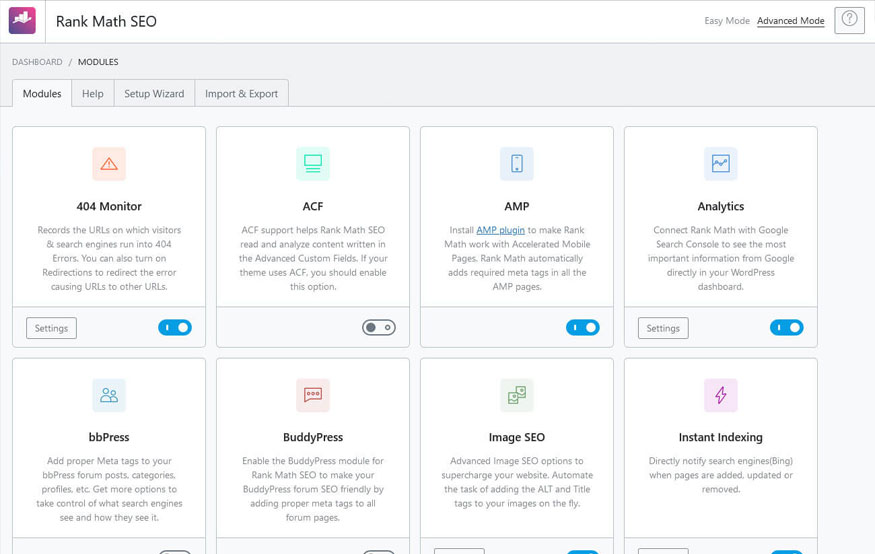This screenshot has height=554, width=875.
Task: Select the Modules tab
Action: [42, 93]
